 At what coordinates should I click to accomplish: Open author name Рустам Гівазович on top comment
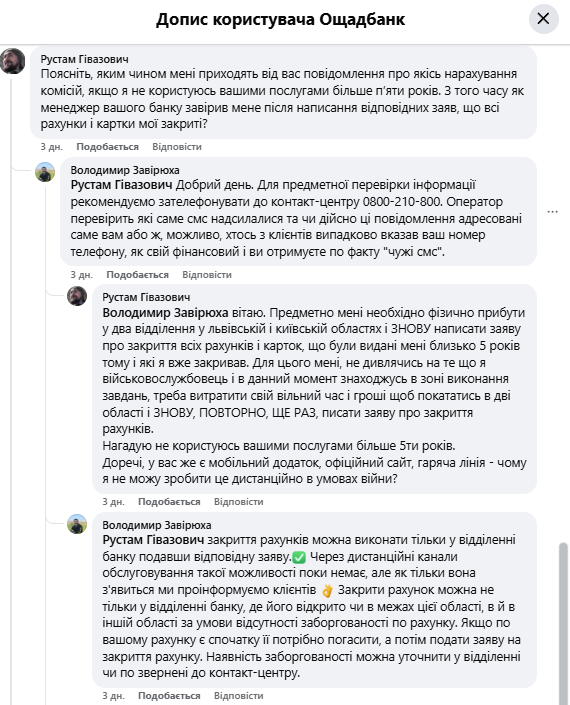(85, 59)
